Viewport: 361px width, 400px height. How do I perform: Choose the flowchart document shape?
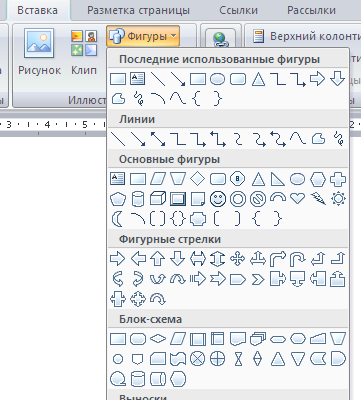(x=238, y=339)
